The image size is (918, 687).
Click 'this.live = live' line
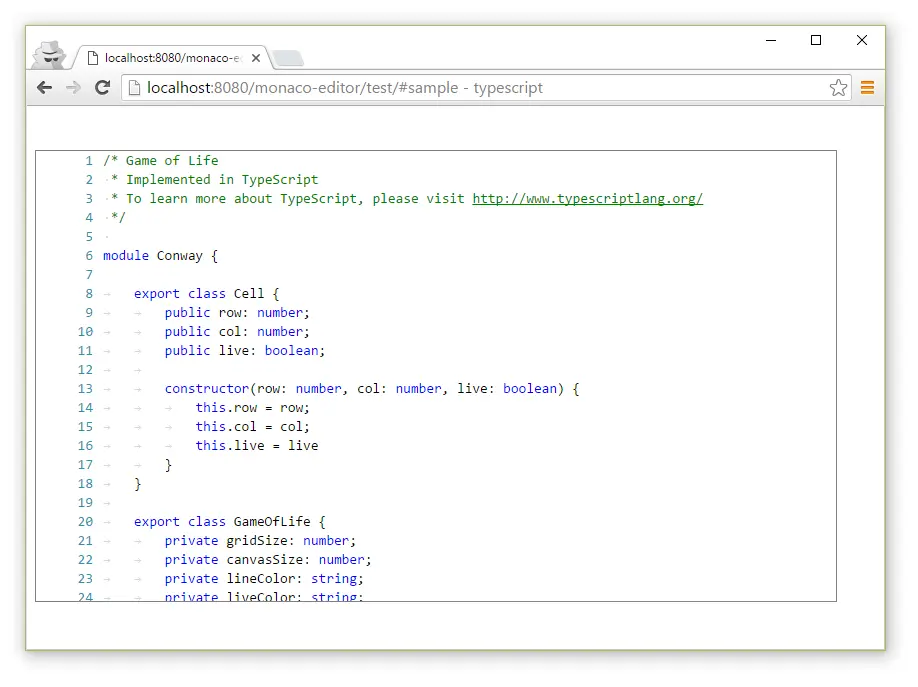pos(256,446)
